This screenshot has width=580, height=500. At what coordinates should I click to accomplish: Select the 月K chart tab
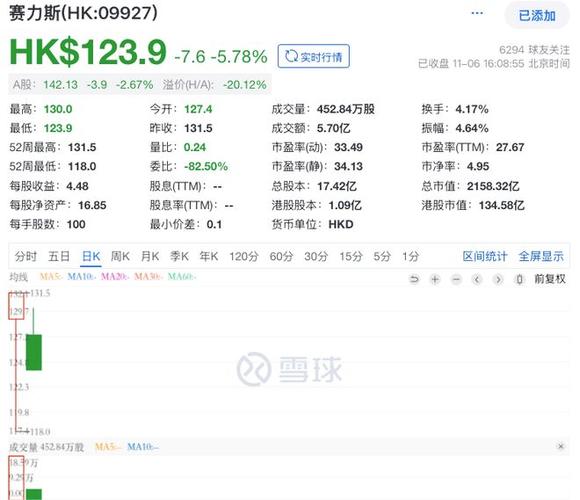150,256
